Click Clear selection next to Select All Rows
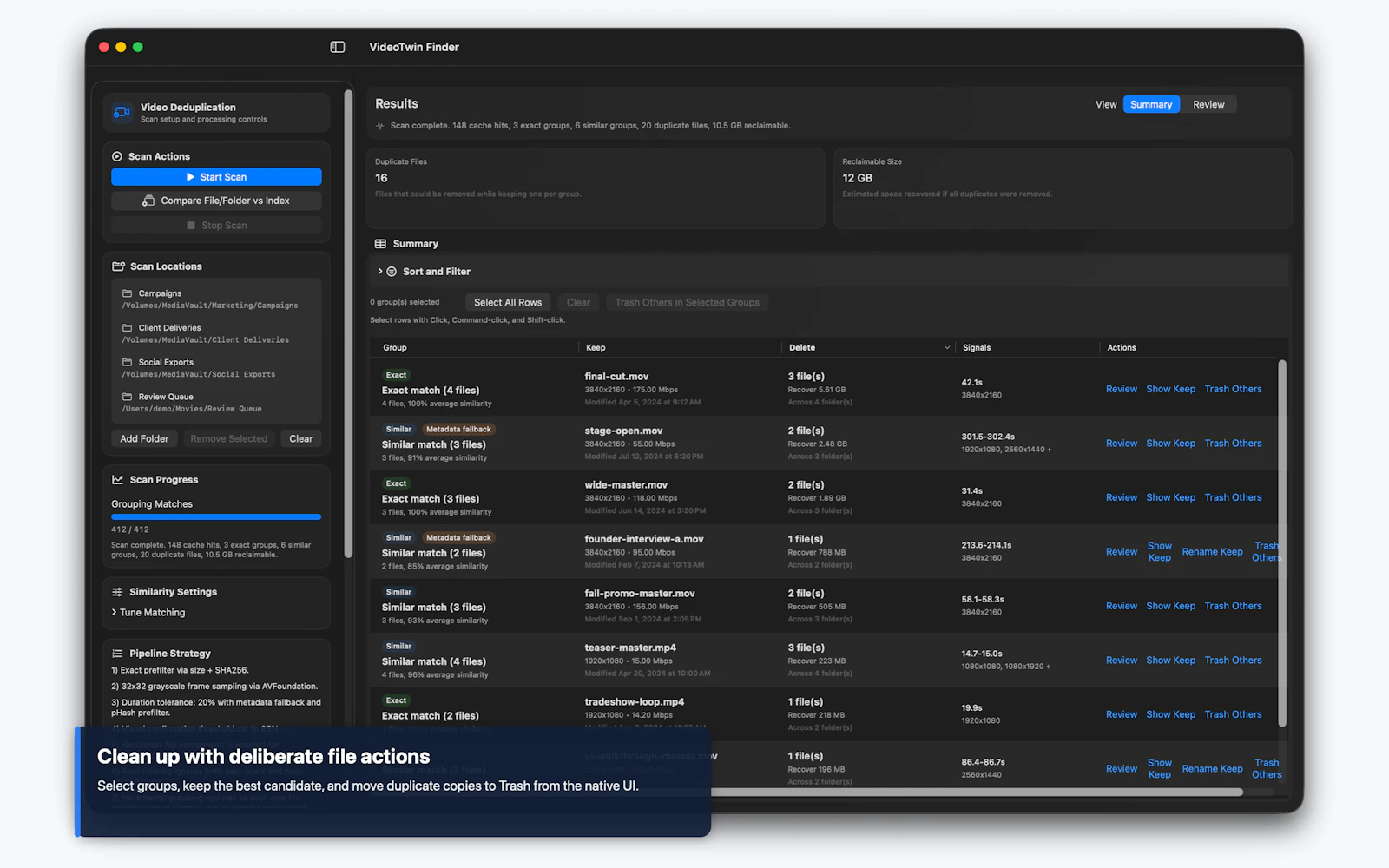 click(x=578, y=302)
